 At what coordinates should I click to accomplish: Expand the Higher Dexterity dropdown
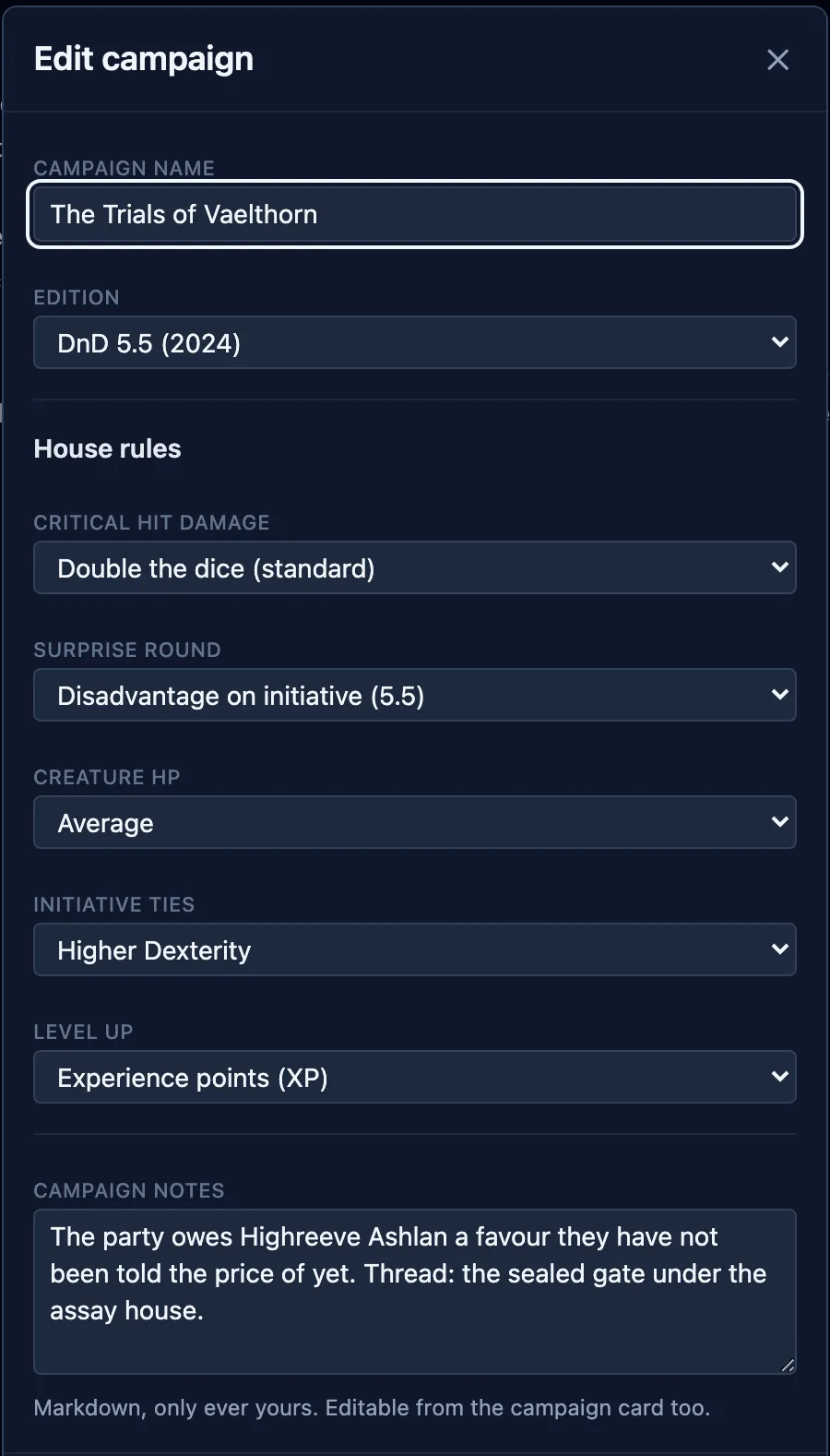tap(415, 949)
